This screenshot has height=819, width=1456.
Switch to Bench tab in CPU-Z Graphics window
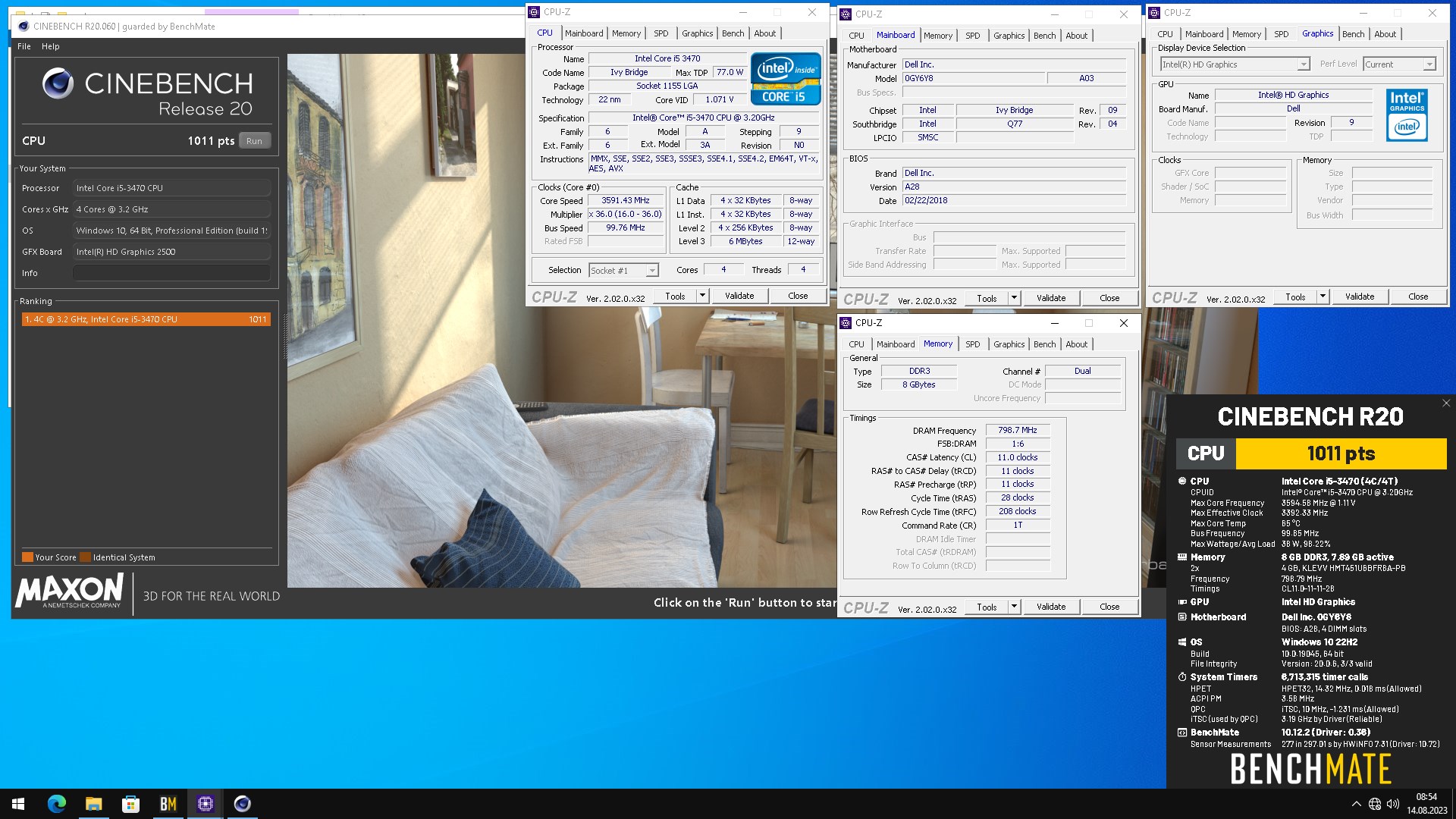pos(1353,34)
